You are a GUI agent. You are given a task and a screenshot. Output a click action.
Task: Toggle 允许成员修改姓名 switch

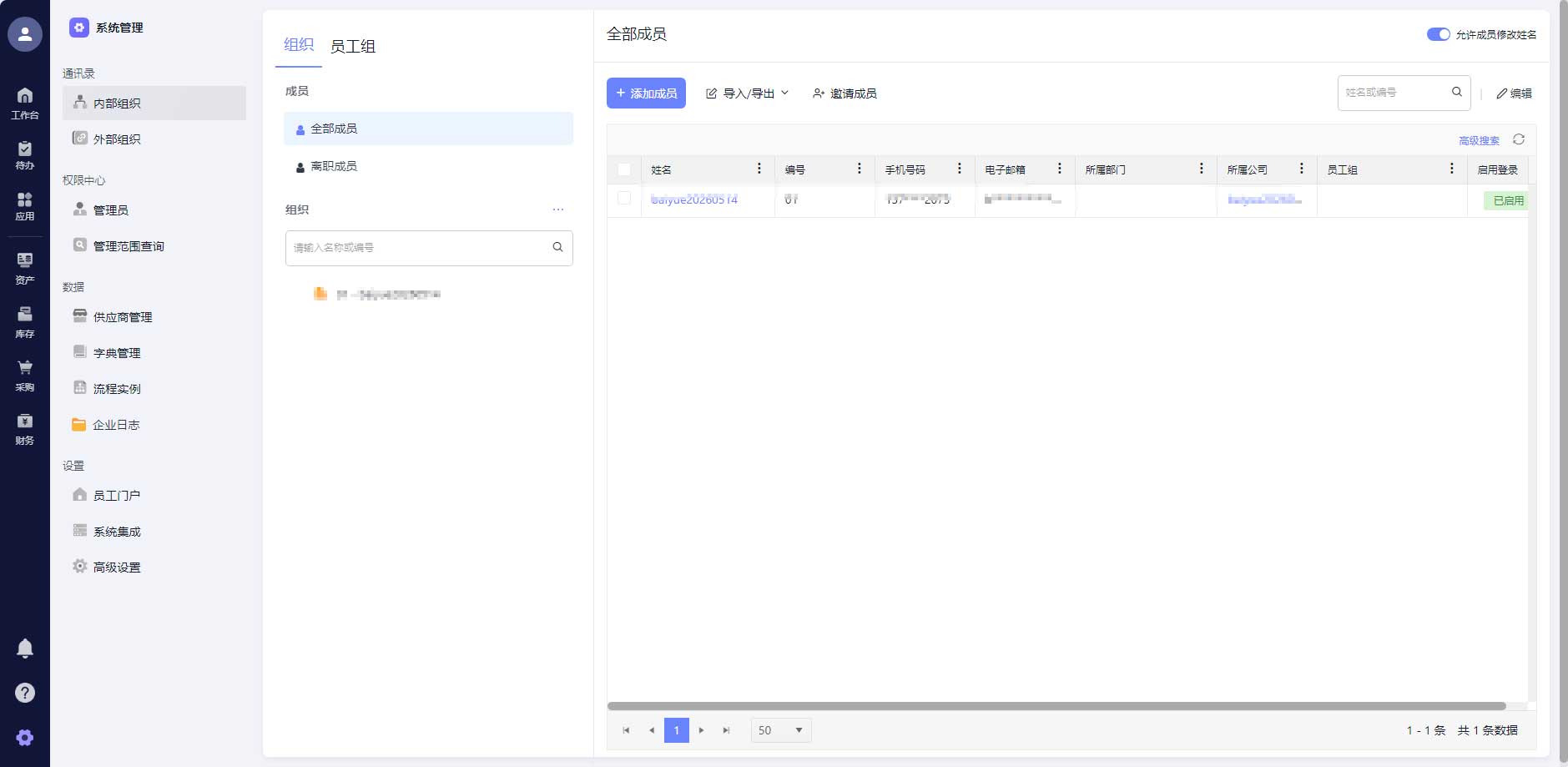(x=1438, y=34)
